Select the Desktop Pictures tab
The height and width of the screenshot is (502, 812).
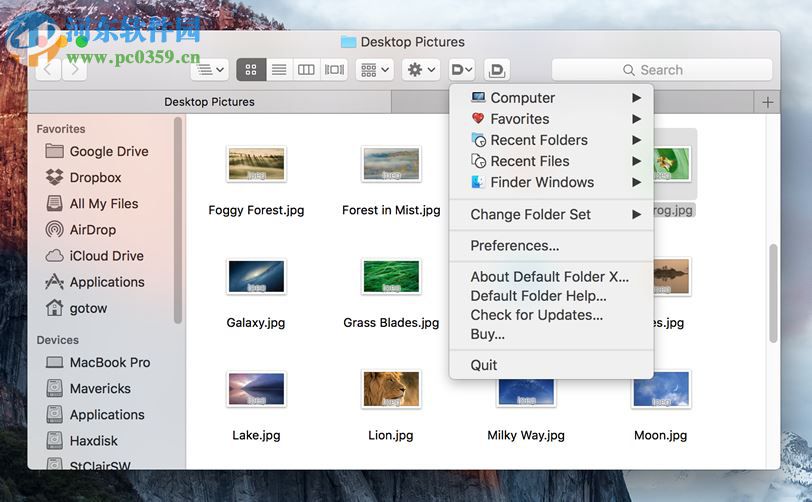[209, 102]
